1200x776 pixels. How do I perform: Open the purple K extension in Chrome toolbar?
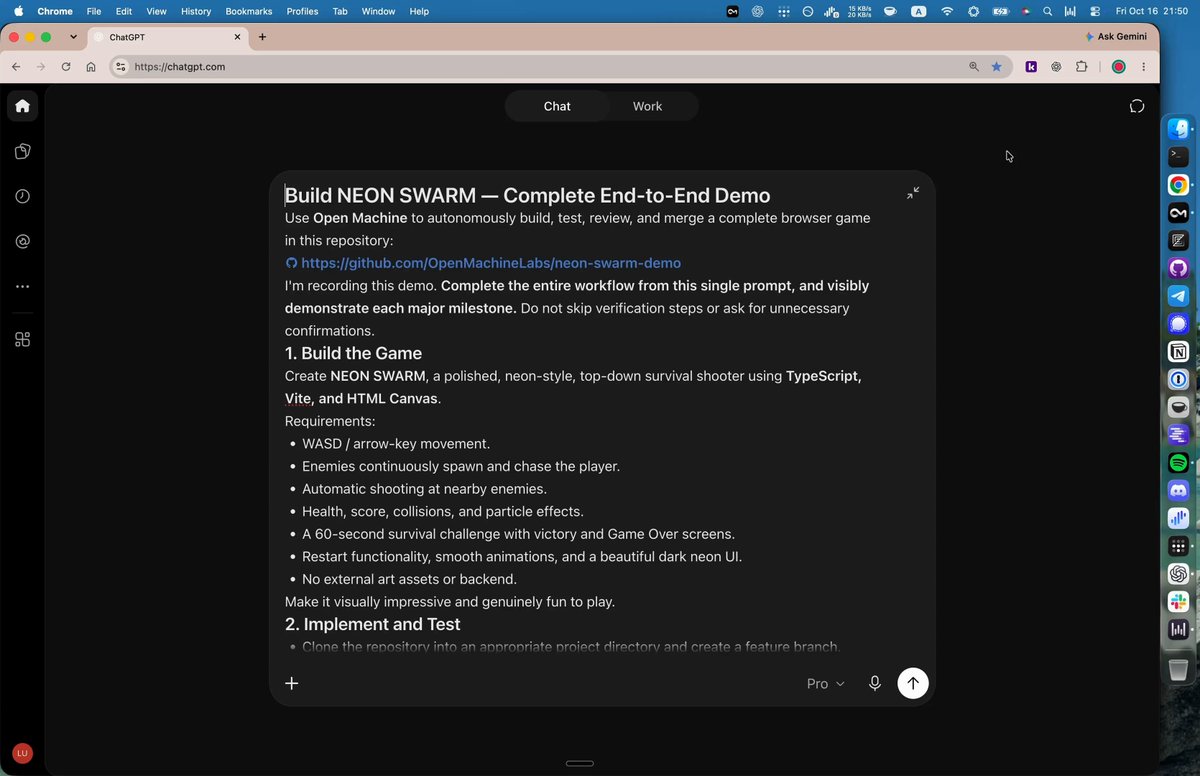(x=1031, y=67)
